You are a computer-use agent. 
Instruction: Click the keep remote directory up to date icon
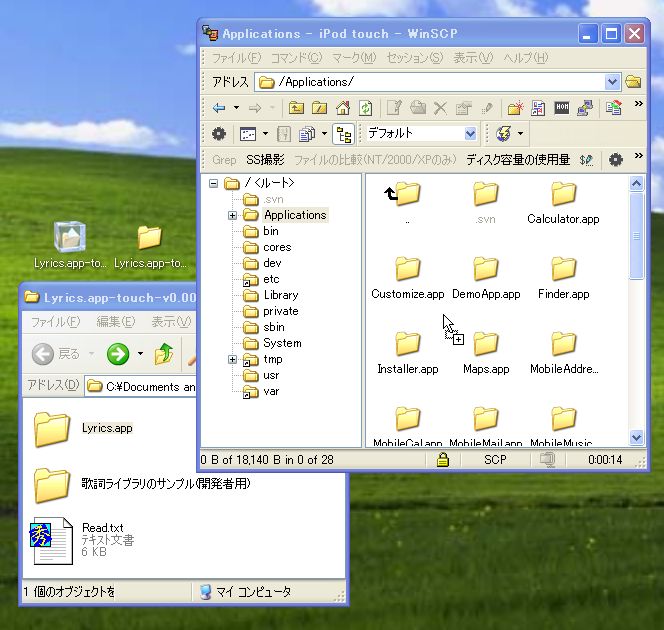pos(614,108)
